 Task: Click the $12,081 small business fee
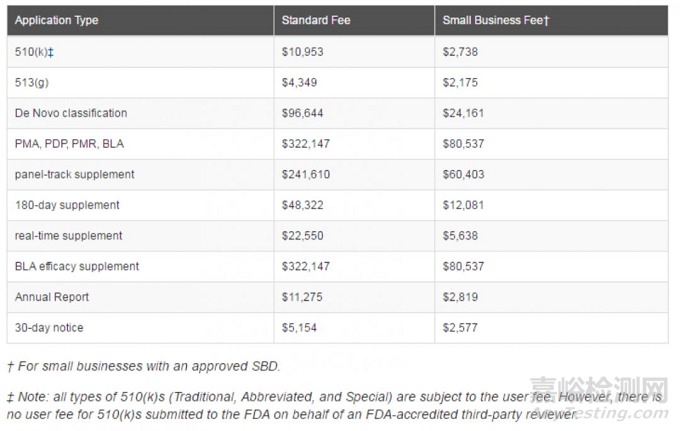(x=464, y=205)
